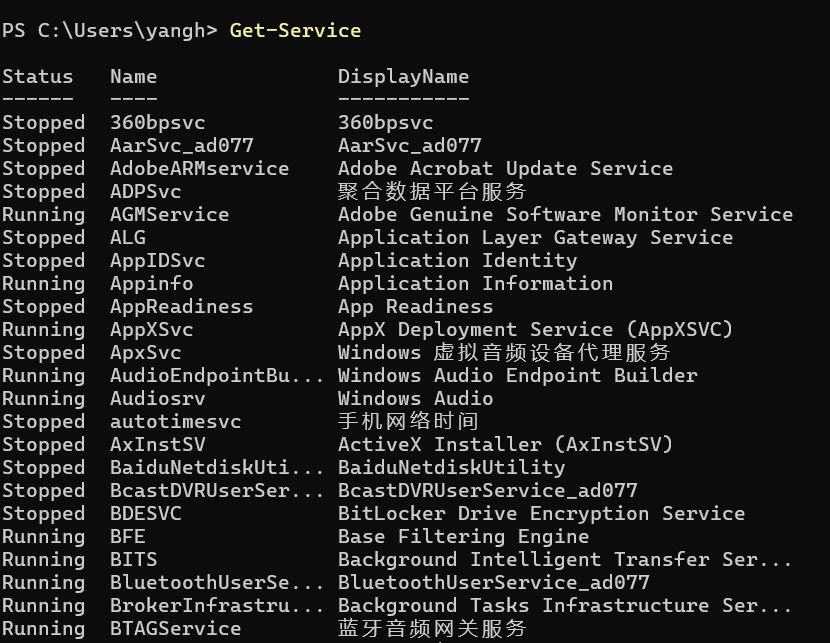Click Base Filtering Engine display name
The height and width of the screenshot is (643, 830).
click(x=463, y=536)
